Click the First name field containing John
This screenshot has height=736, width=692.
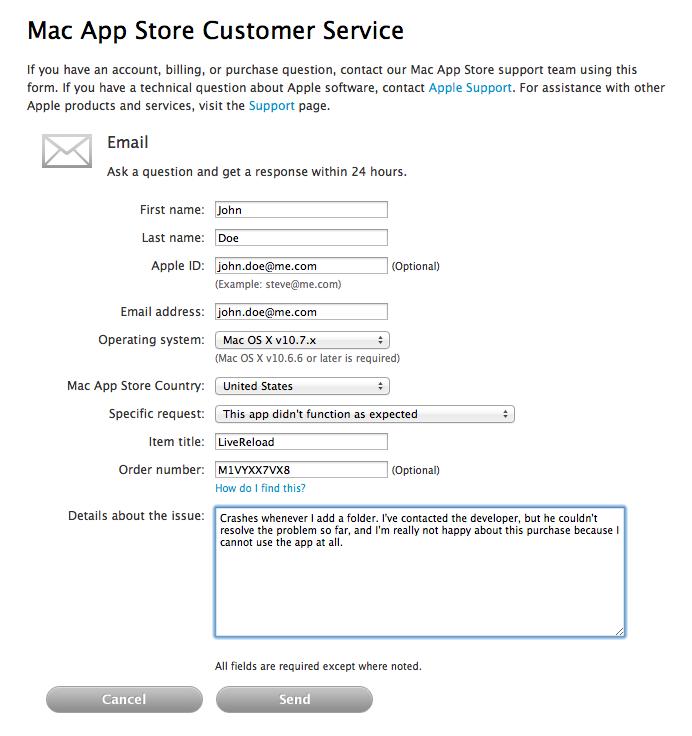click(301, 210)
